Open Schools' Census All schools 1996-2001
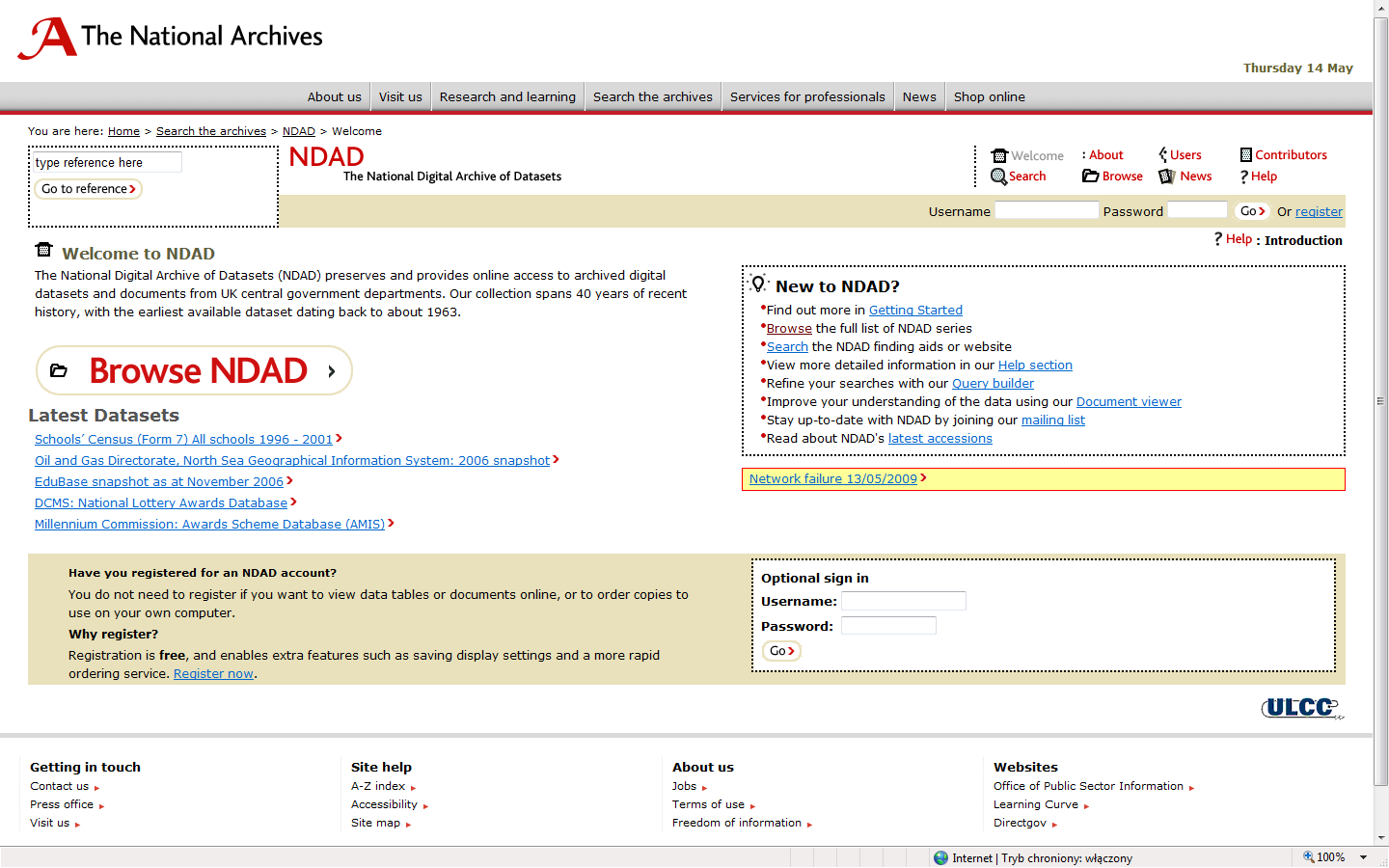1389x868 pixels. pos(183,439)
